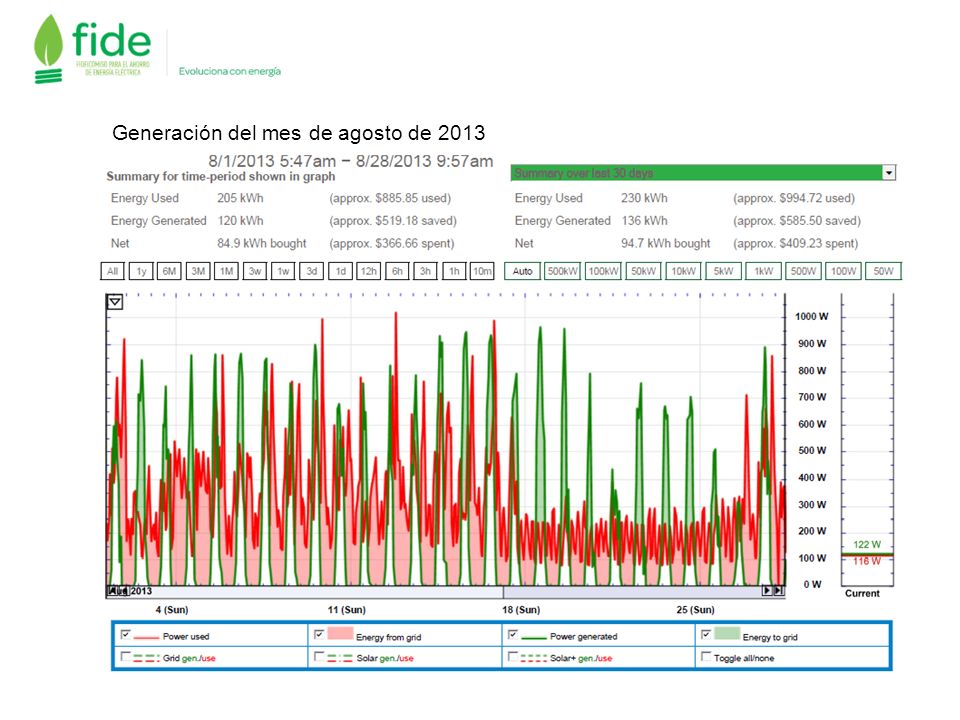Image resolution: width=960 pixels, height=720 pixels.
Task: Toggle the Energy from grid checkbox
Action: [319, 634]
